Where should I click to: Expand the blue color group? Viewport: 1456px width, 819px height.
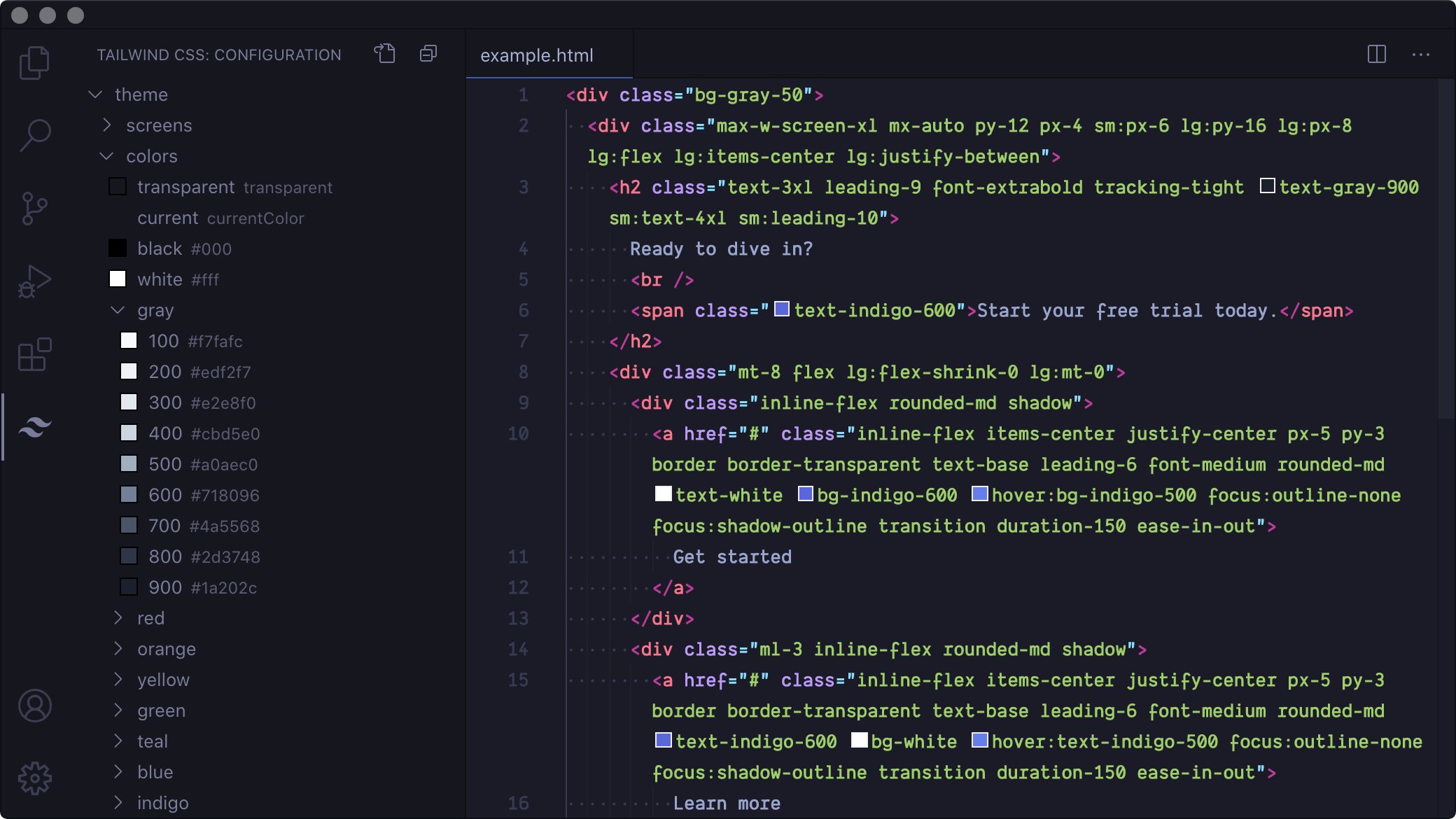tap(118, 772)
